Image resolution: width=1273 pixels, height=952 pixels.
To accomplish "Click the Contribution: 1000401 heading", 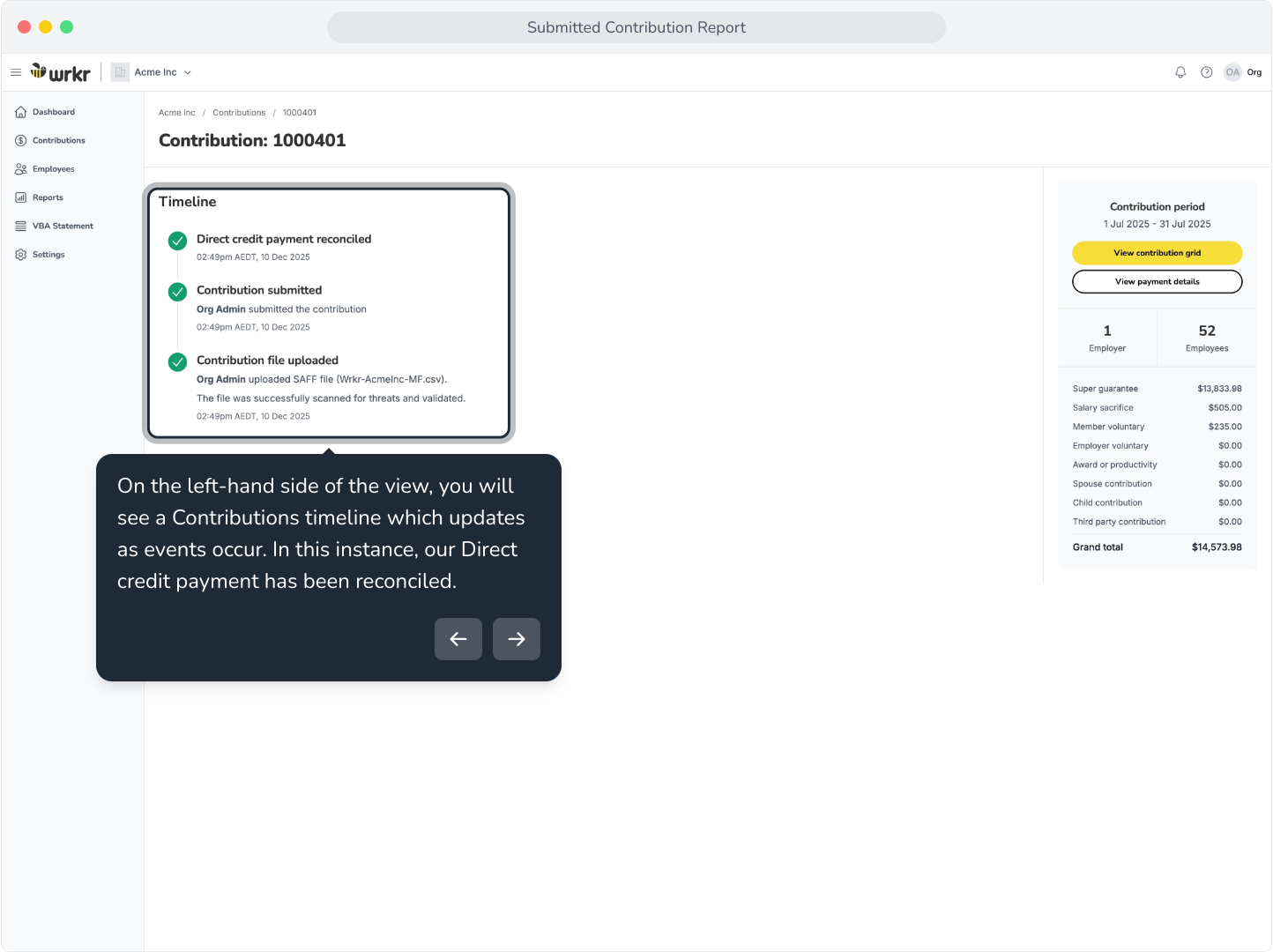I will (x=252, y=140).
